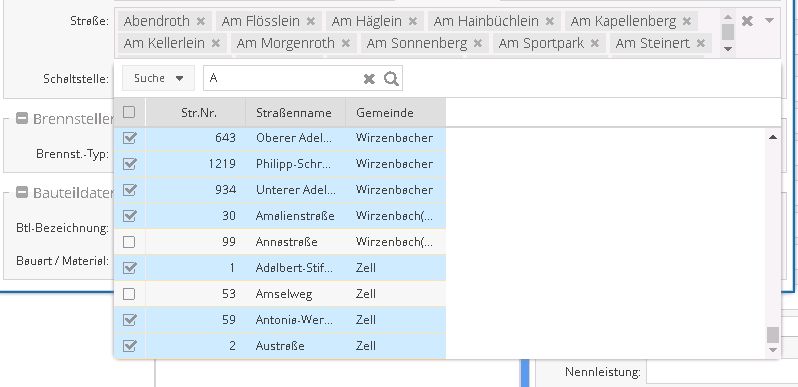Collapse the Bauteildaten section

point(21,192)
